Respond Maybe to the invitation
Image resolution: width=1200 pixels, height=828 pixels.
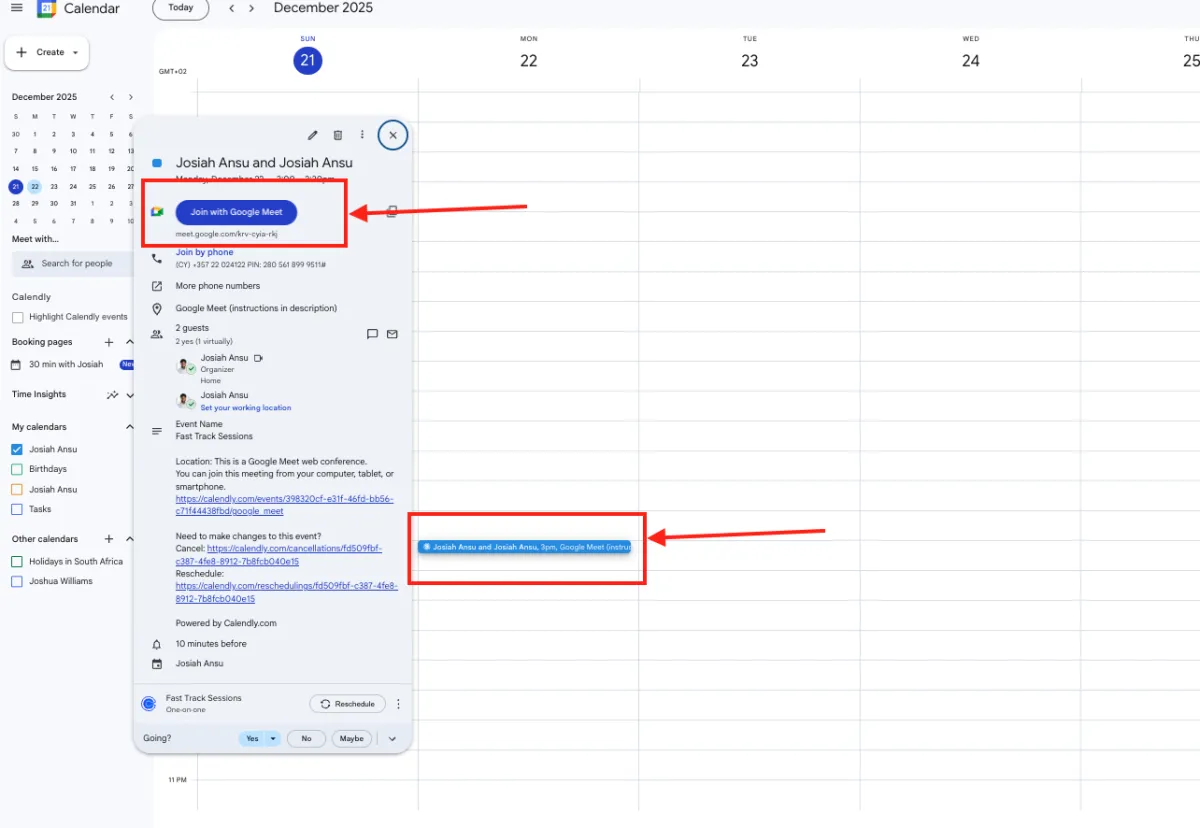pyautogui.click(x=351, y=739)
